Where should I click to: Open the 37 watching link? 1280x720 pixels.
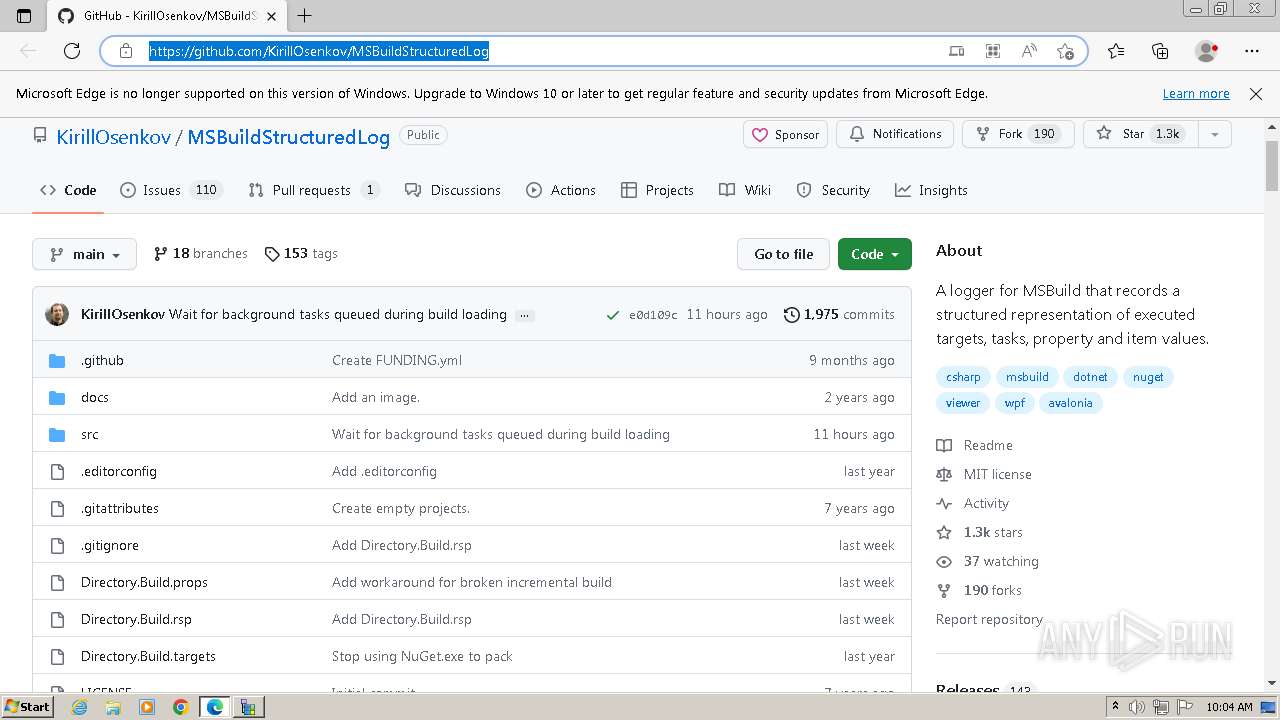coord(988,561)
